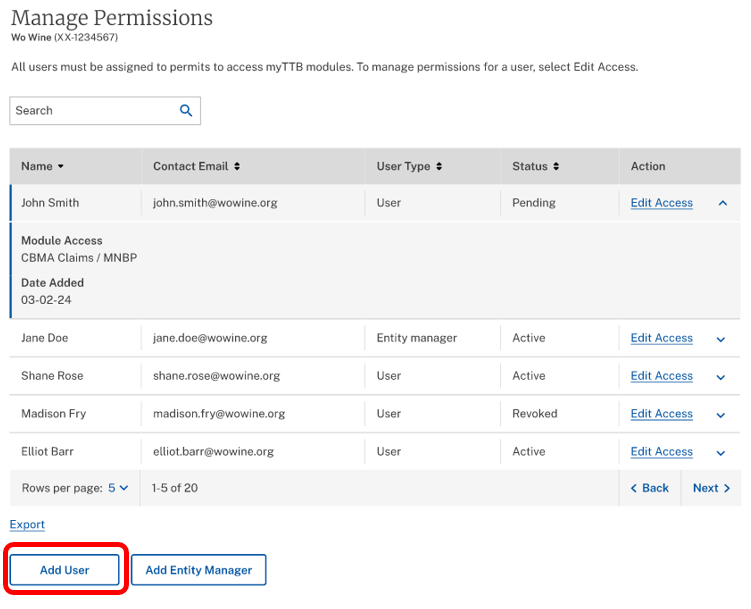Collapse John Smith's row details

click(722, 203)
